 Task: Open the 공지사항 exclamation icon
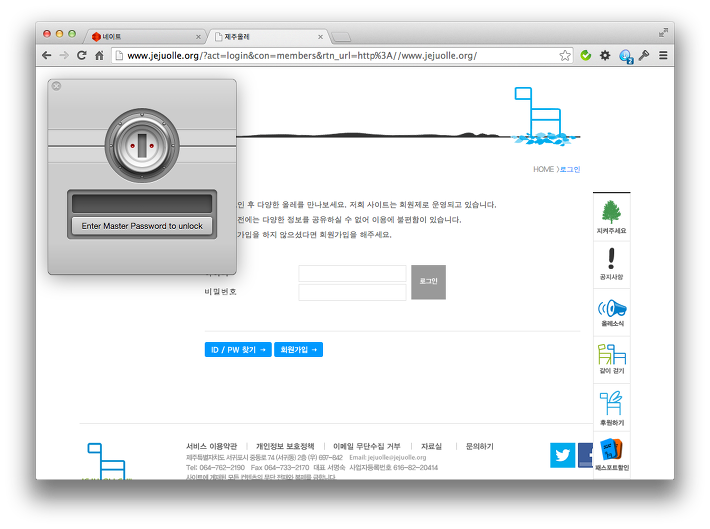tap(611, 264)
